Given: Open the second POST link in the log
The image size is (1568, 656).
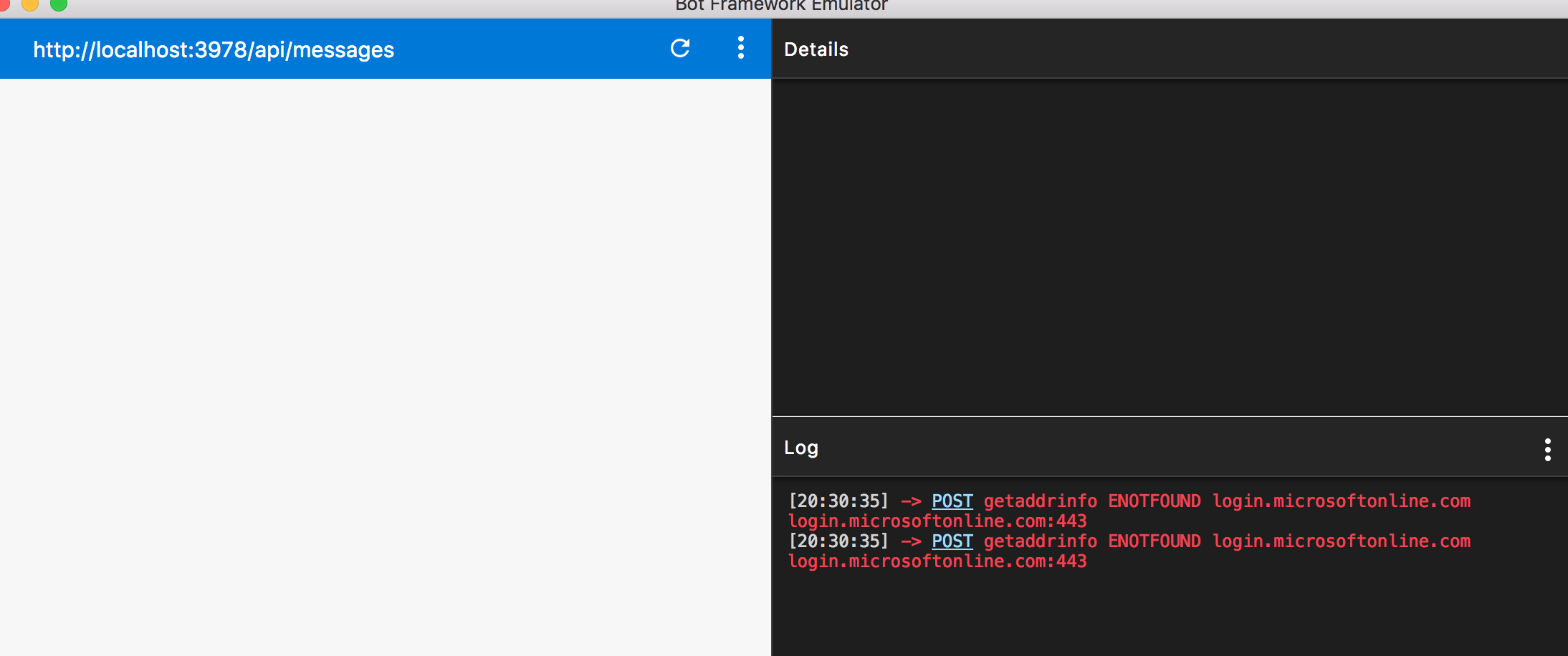Looking at the screenshot, I should point(952,541).
